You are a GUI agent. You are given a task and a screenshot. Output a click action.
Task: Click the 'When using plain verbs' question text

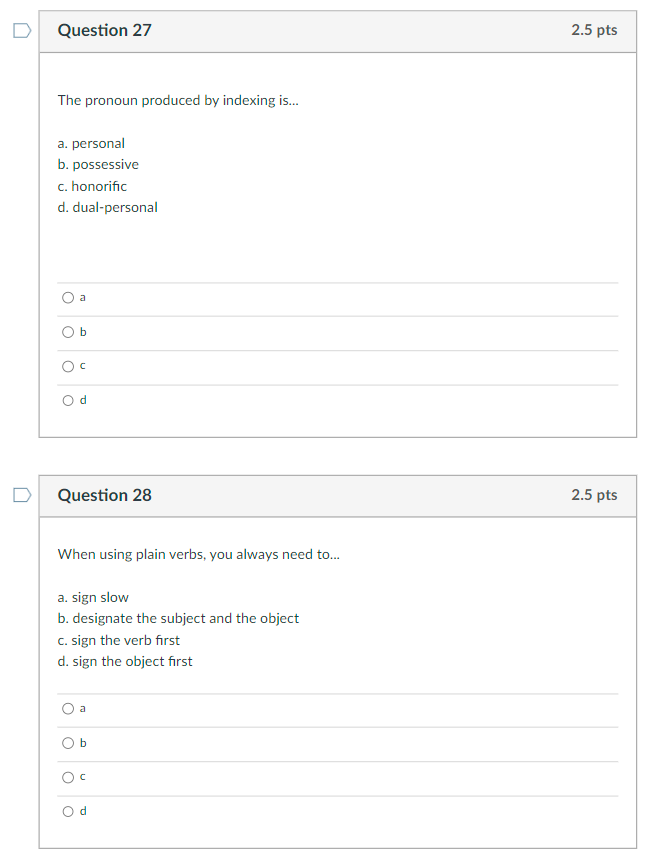pos(198,554)
